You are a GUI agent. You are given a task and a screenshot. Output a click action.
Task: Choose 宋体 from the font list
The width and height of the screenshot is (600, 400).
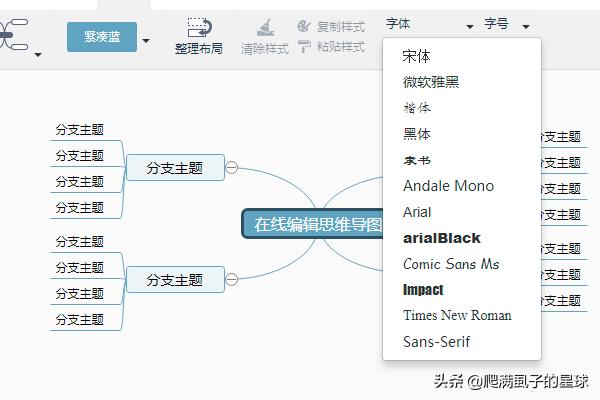tap(417, 56)
